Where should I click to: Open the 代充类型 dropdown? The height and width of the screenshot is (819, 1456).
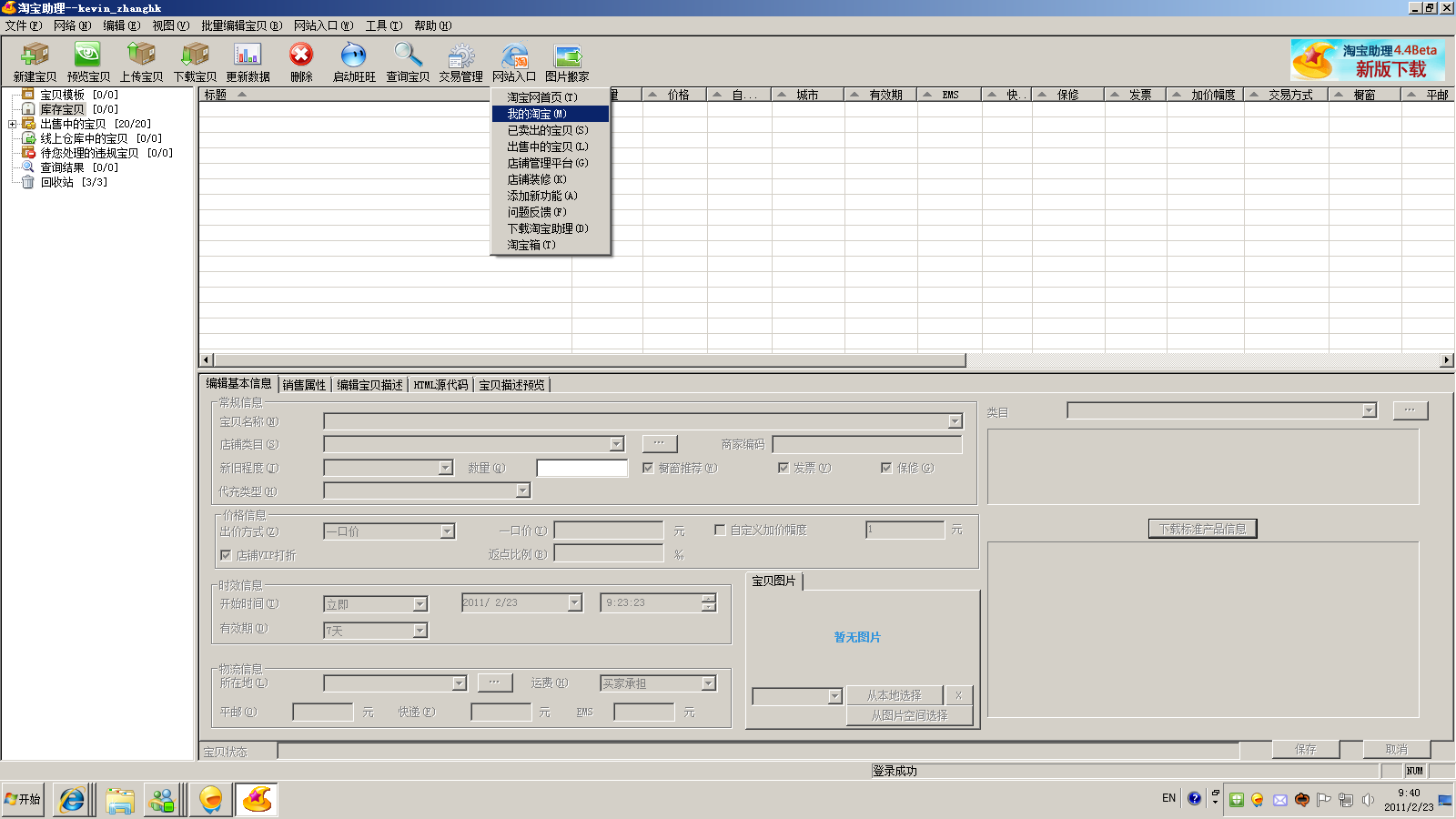[x=522, y=490]
